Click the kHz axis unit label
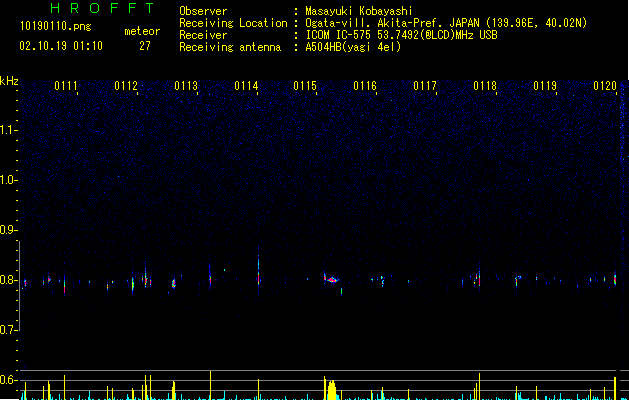629x400 pixels. click(x=9, y=81)
